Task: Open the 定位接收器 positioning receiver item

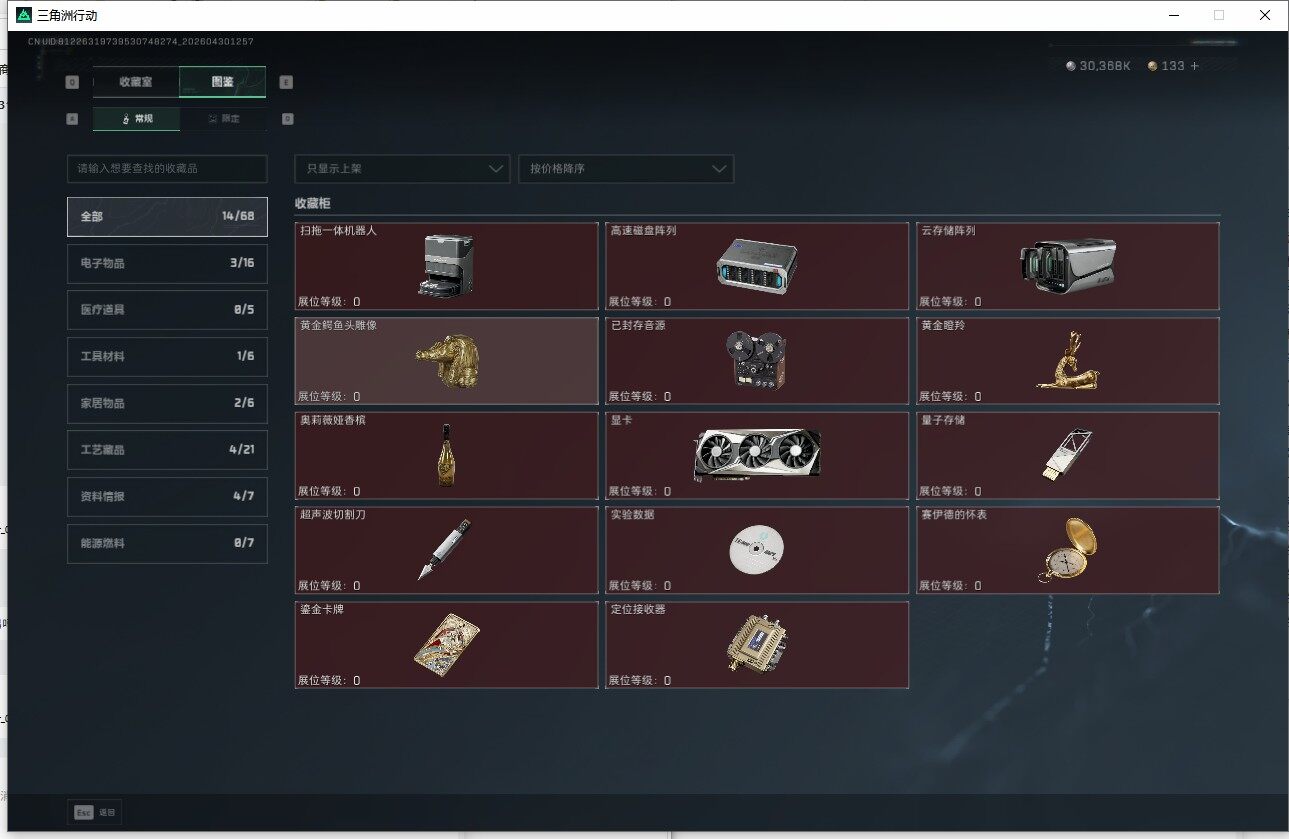Action: point(757,645)
